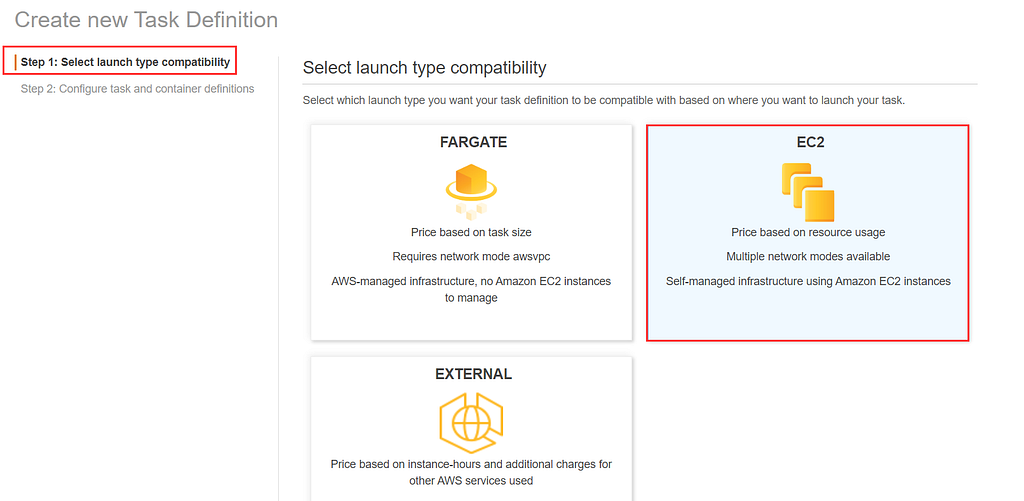The image size is (1024, 501).
Task: Click "Price based on resource usage" text
Action: [x=808, y=232]
